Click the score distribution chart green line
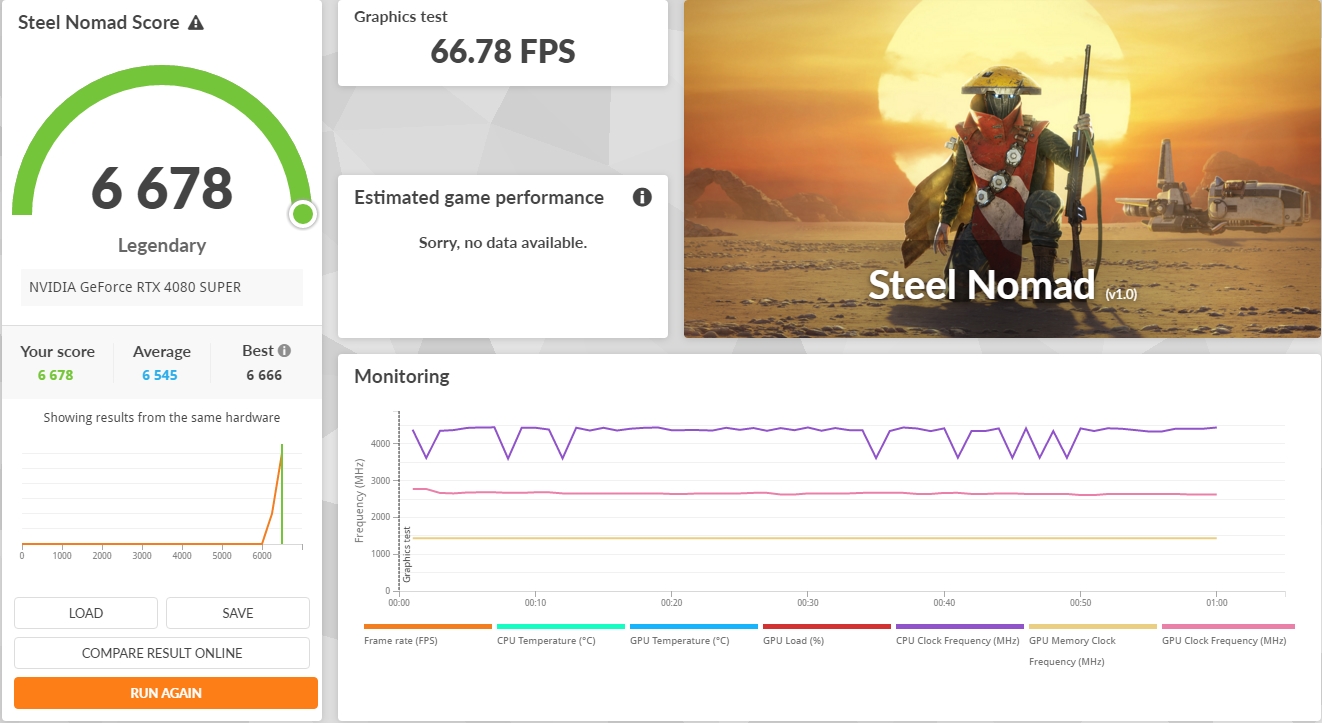The image size is (1322, 723). coord(282,495)
